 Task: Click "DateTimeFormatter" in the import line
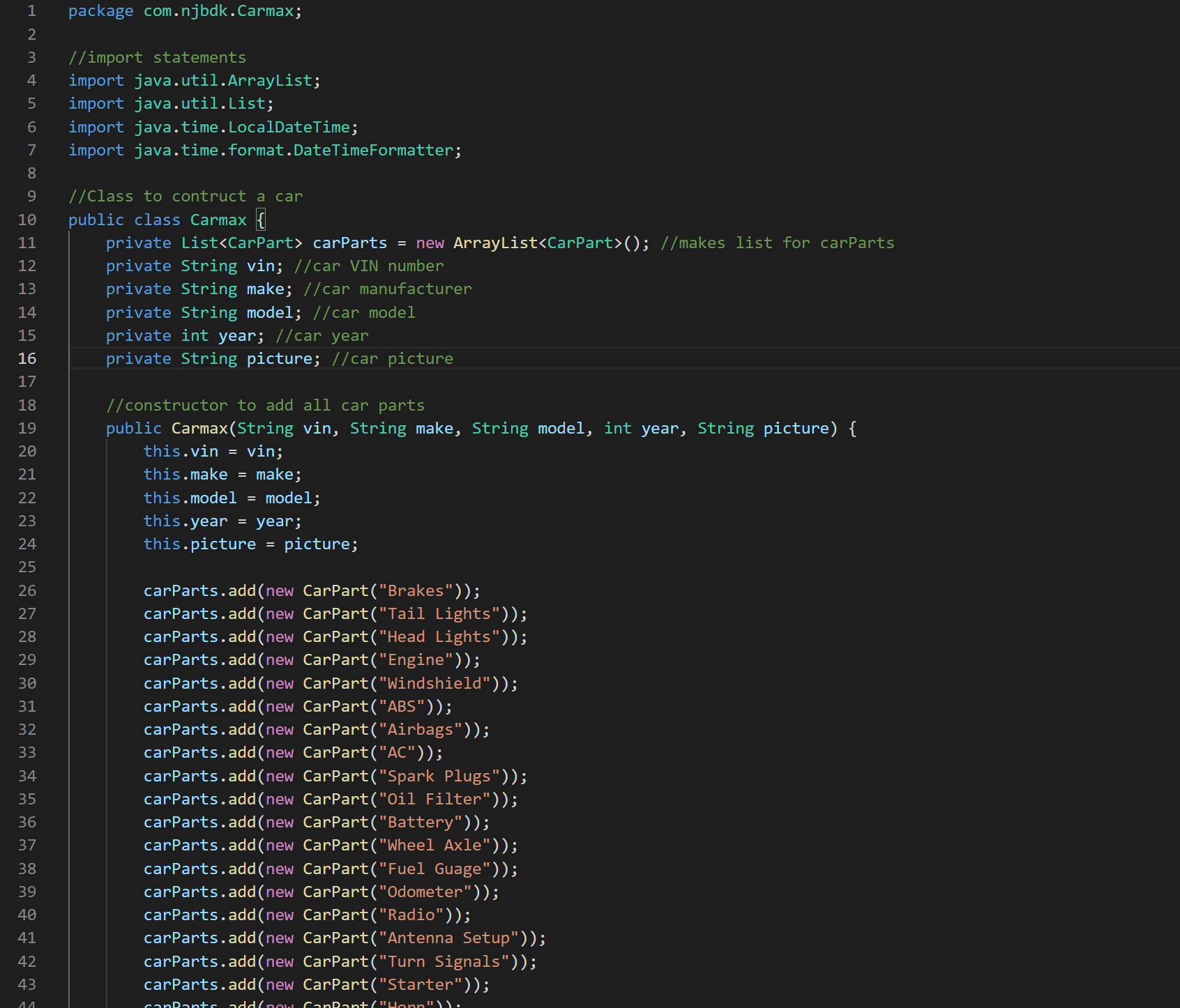click(373, 150)
